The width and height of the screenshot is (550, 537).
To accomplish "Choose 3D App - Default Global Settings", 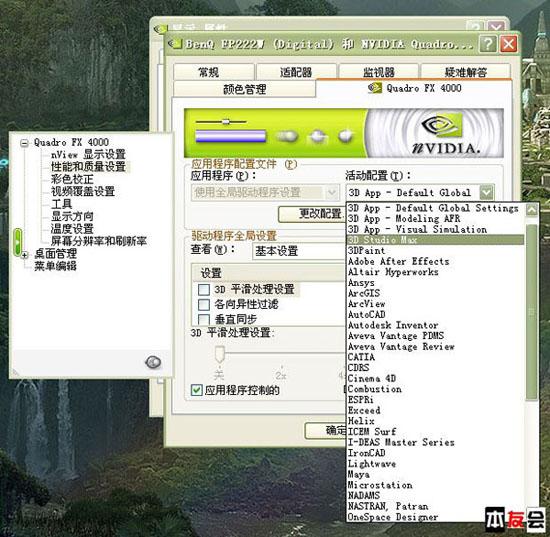I will pos(436,208).
